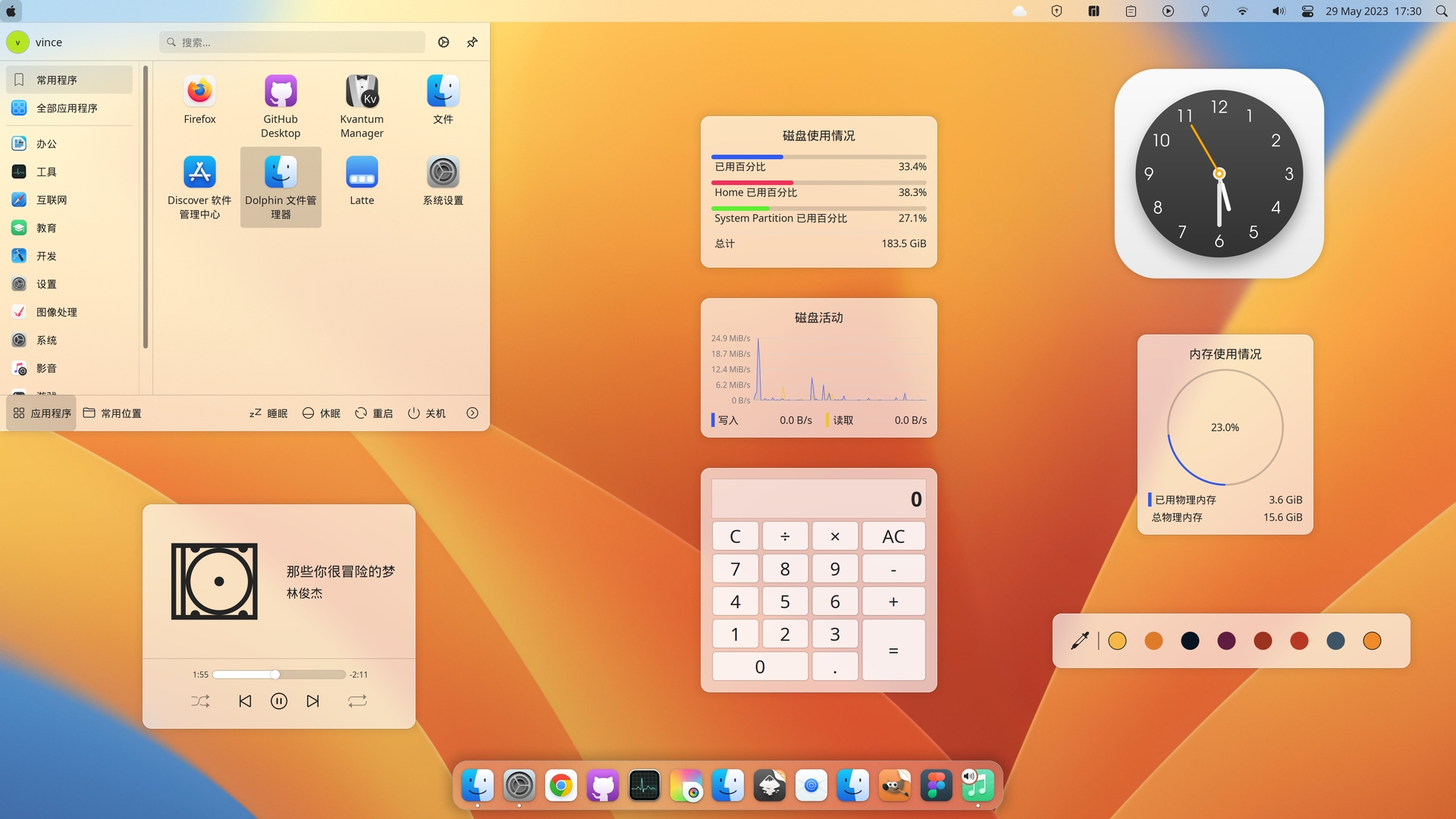Open the Apple logo menu
Screen dimensions: 1456x819
point(11,11)
